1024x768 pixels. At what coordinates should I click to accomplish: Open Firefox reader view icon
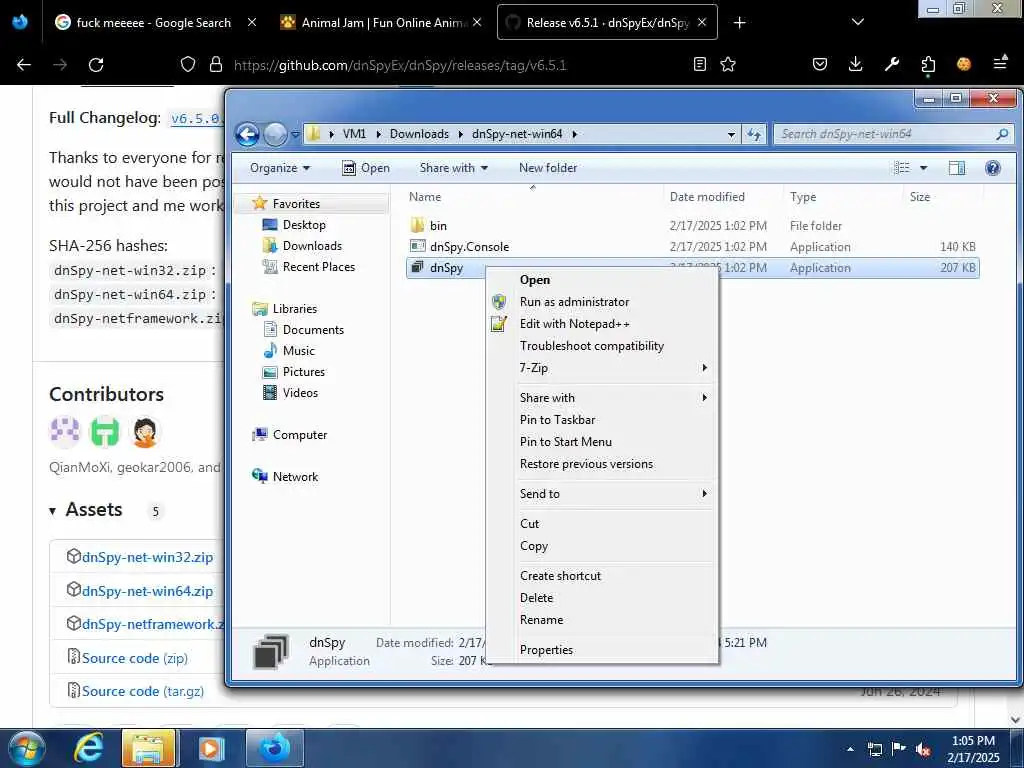(699, 64)
